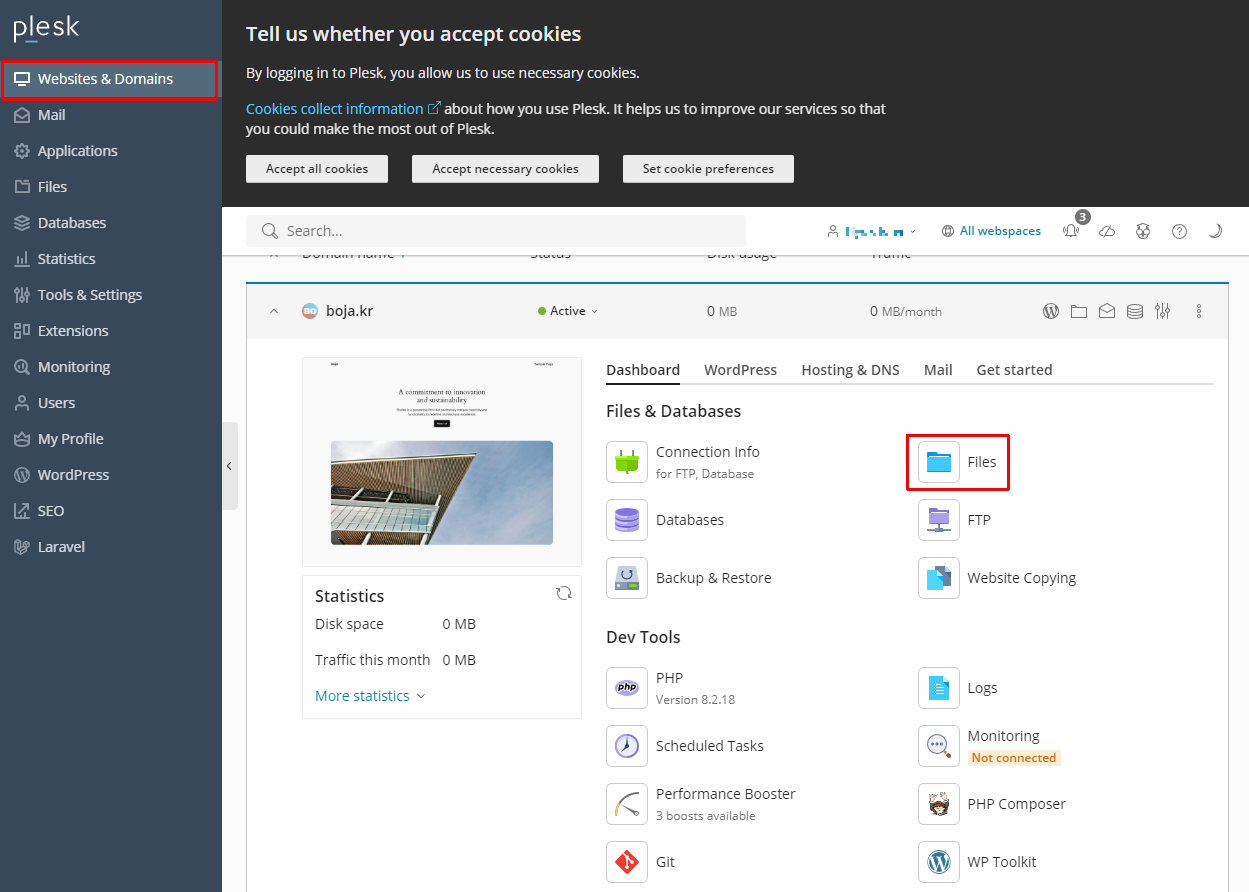This screenshot has height=892, width=1249.
Task: Open WP Toolkit
Action: 978,862
